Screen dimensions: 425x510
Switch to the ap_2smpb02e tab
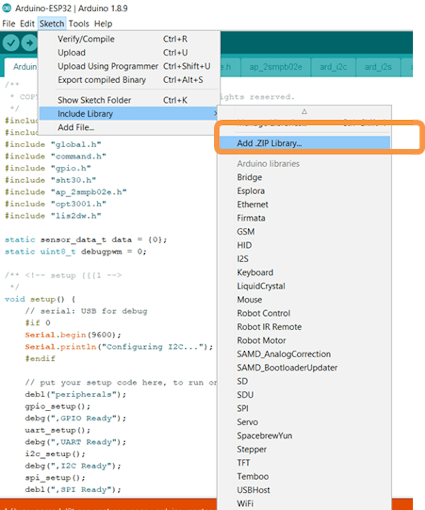pyautogui.click(x=276, y=67)
